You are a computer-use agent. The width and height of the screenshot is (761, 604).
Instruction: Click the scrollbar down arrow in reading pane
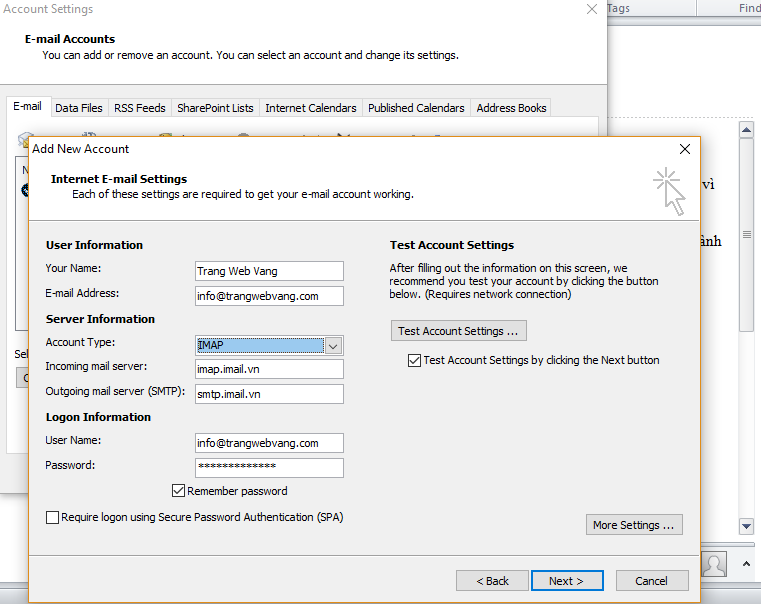(x=746, y=526)
